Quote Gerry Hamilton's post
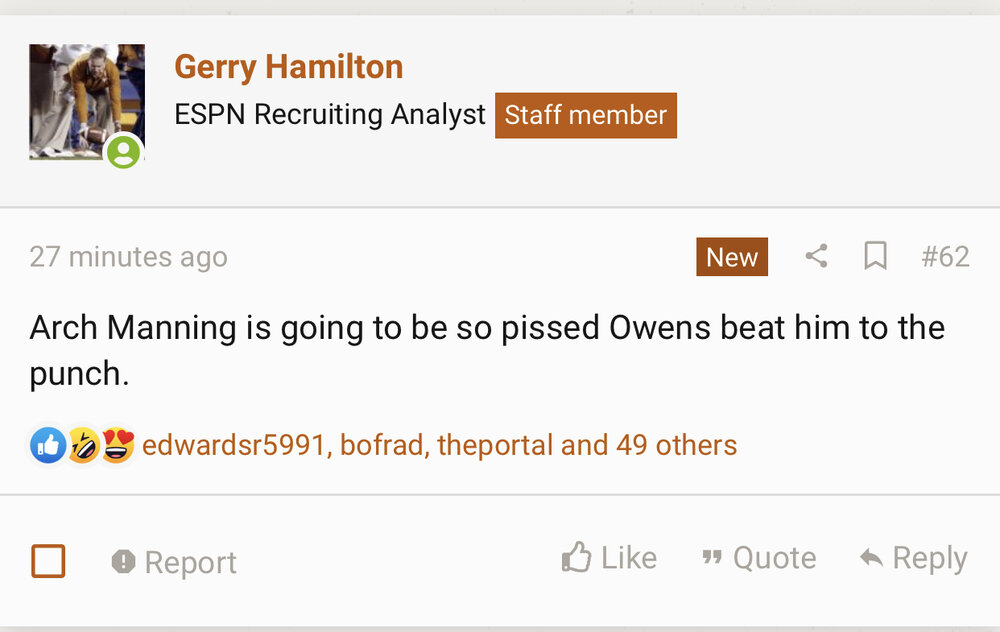The image size is (1000, 632). [759, 558]
